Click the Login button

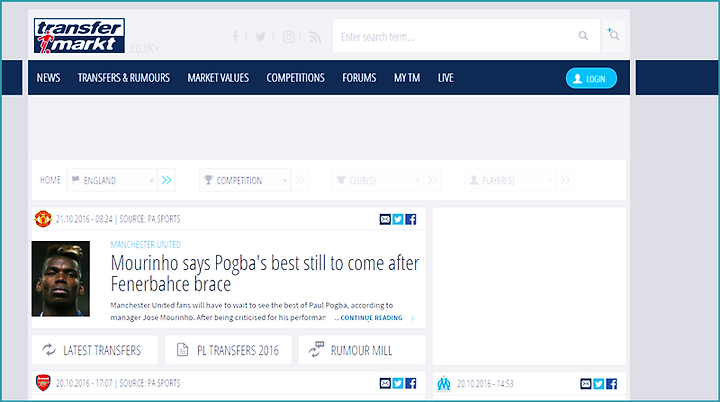click(x=591, y=79)
